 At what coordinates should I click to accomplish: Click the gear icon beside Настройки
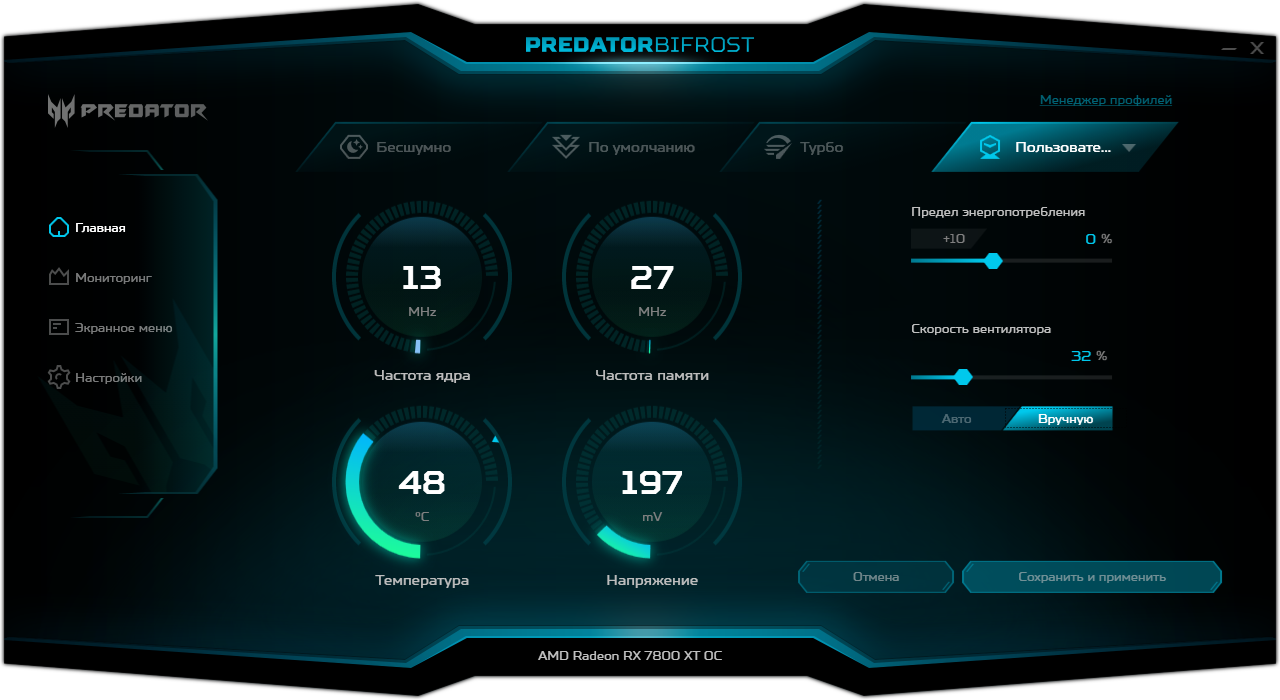59,377
